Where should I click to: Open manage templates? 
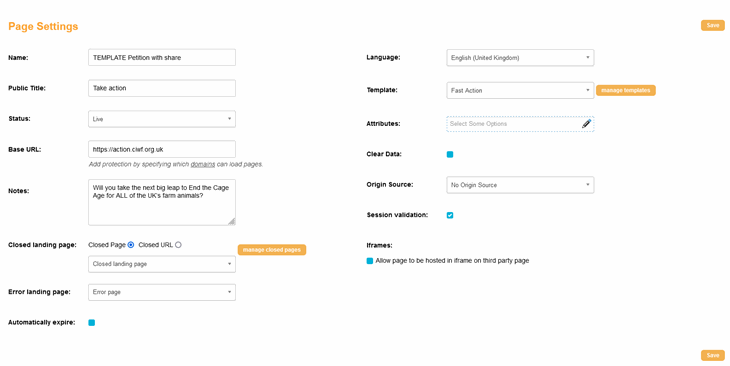pos(626,90)
